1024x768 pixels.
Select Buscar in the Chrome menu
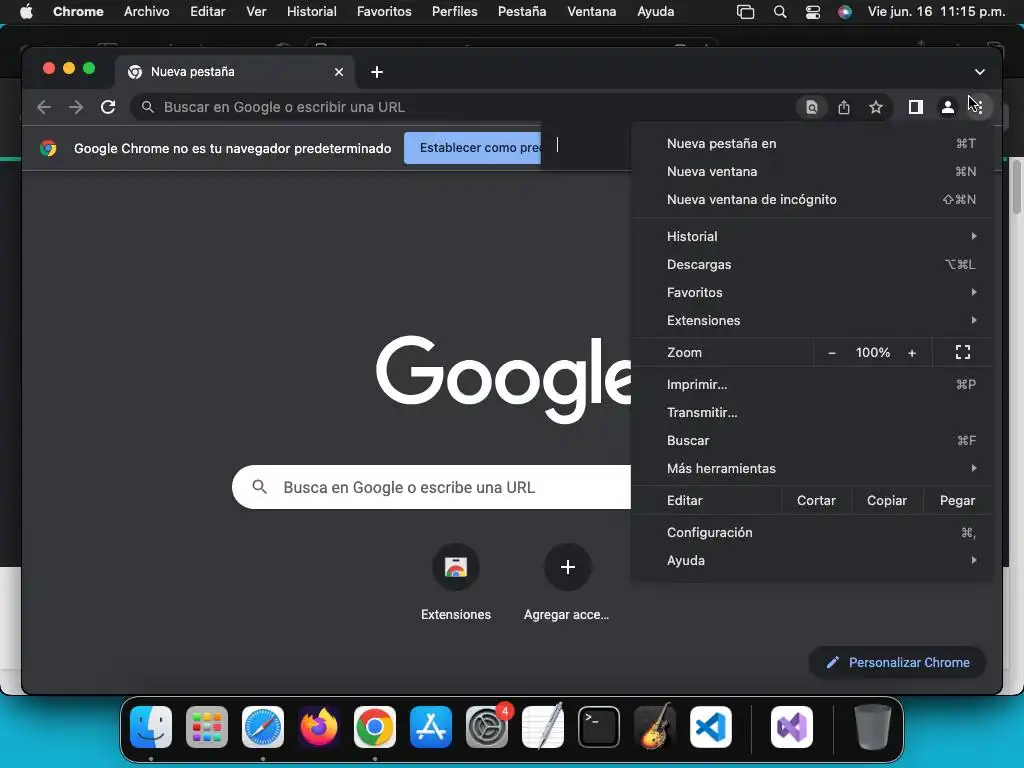coord(812,441)
